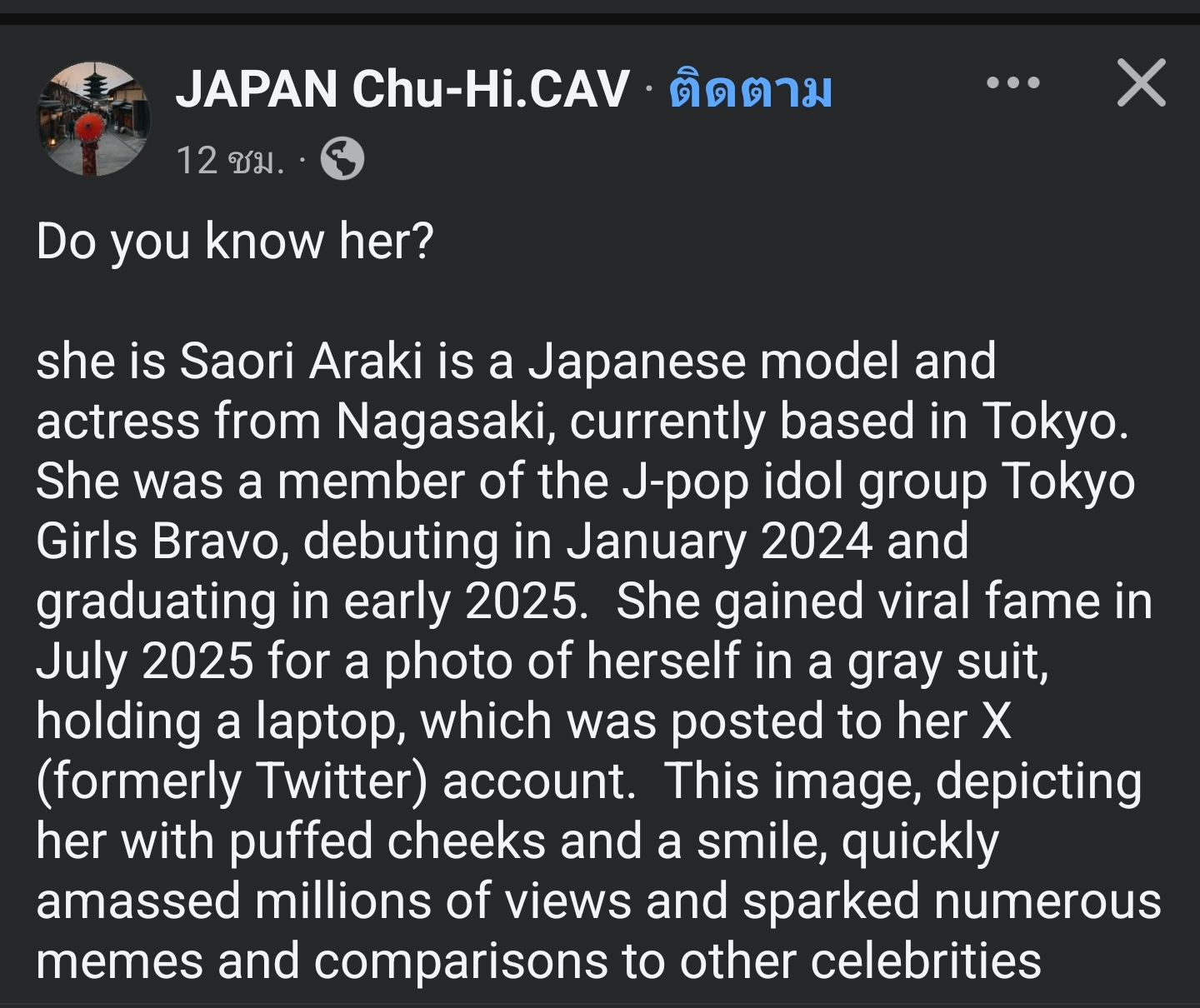Click the 12 ชม. post timestamp
The height and width of the screenshot is (1008, 1200).
[230, 159]
